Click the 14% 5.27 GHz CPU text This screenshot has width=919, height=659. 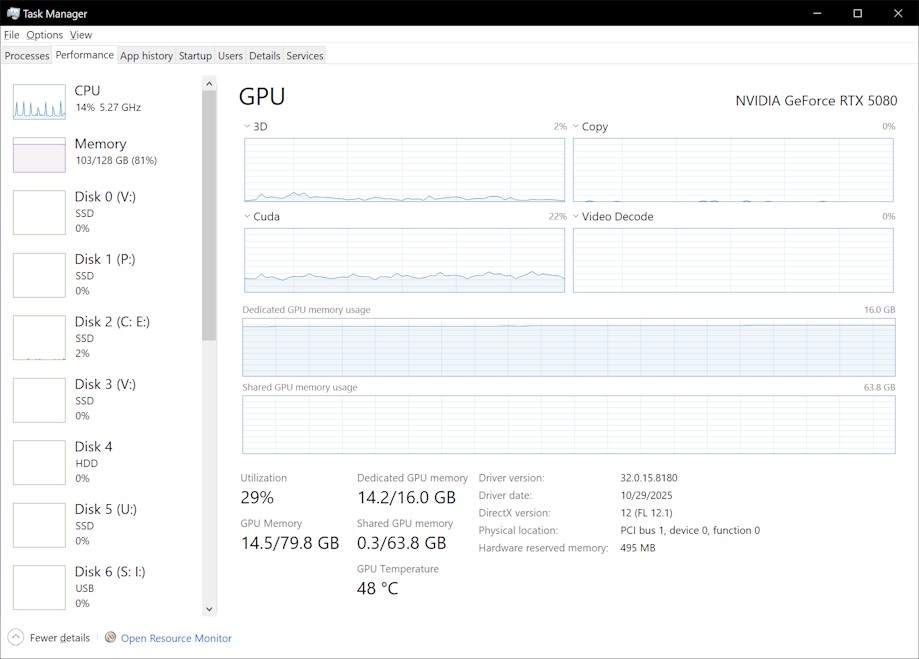[x=108, y=107]
